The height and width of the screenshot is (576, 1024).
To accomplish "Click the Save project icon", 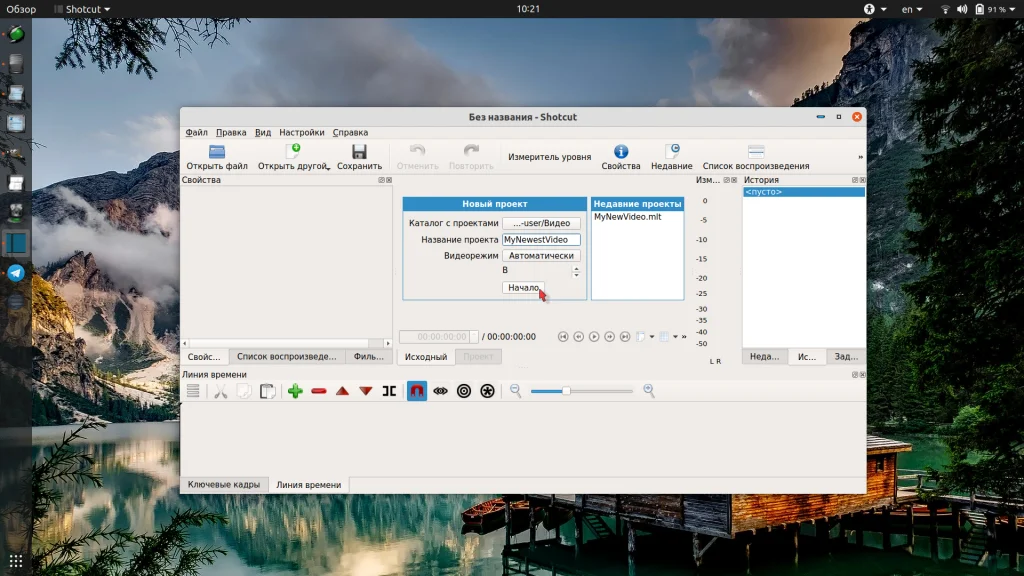I will pyautogui.click(x=359, y=152).
